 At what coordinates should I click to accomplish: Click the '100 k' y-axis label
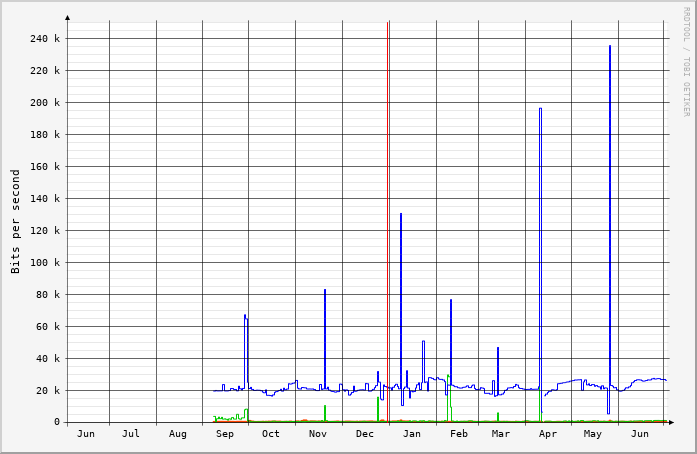(x=45, y=263)
